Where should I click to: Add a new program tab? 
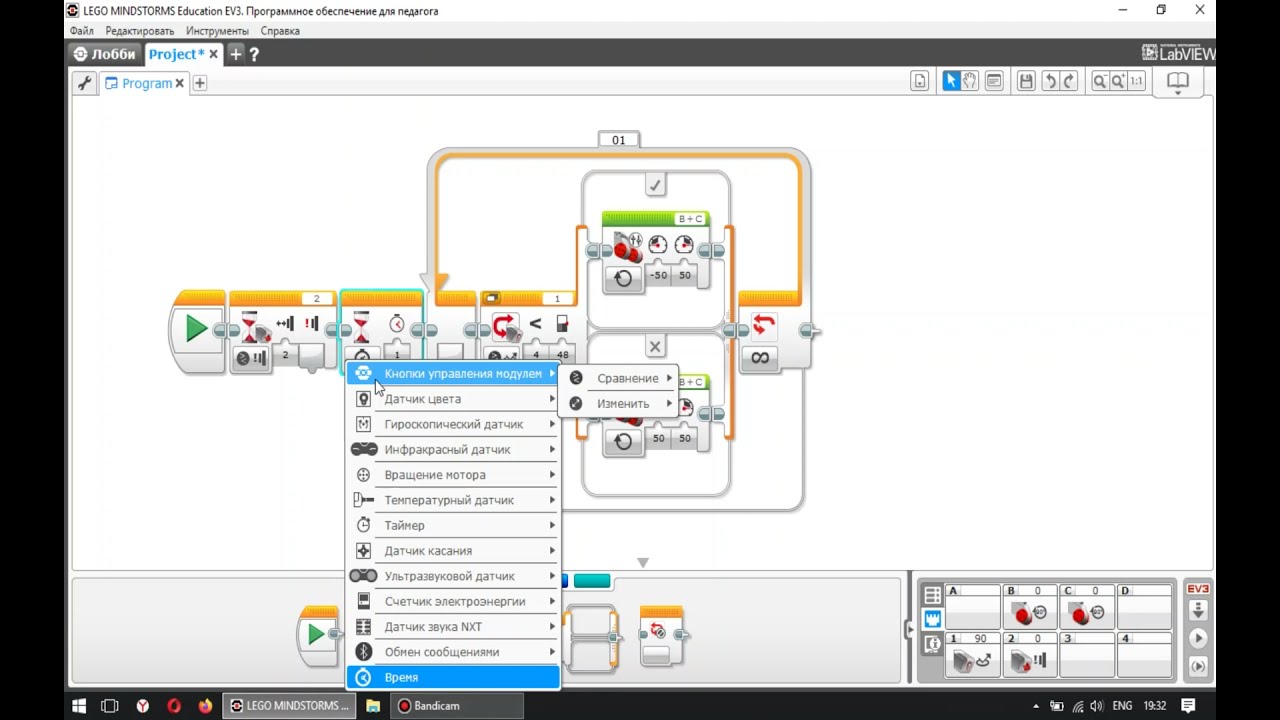click(199, 83)
